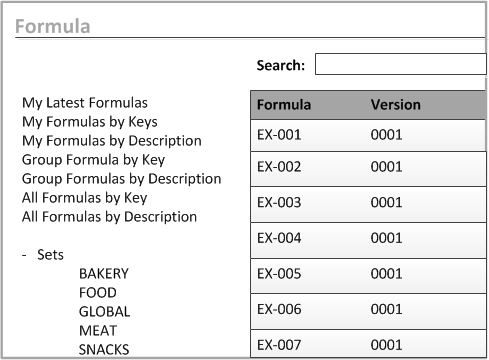489x360 pixels.
Task: Open the GLOBAL set
Action: [x=104, y=312]
